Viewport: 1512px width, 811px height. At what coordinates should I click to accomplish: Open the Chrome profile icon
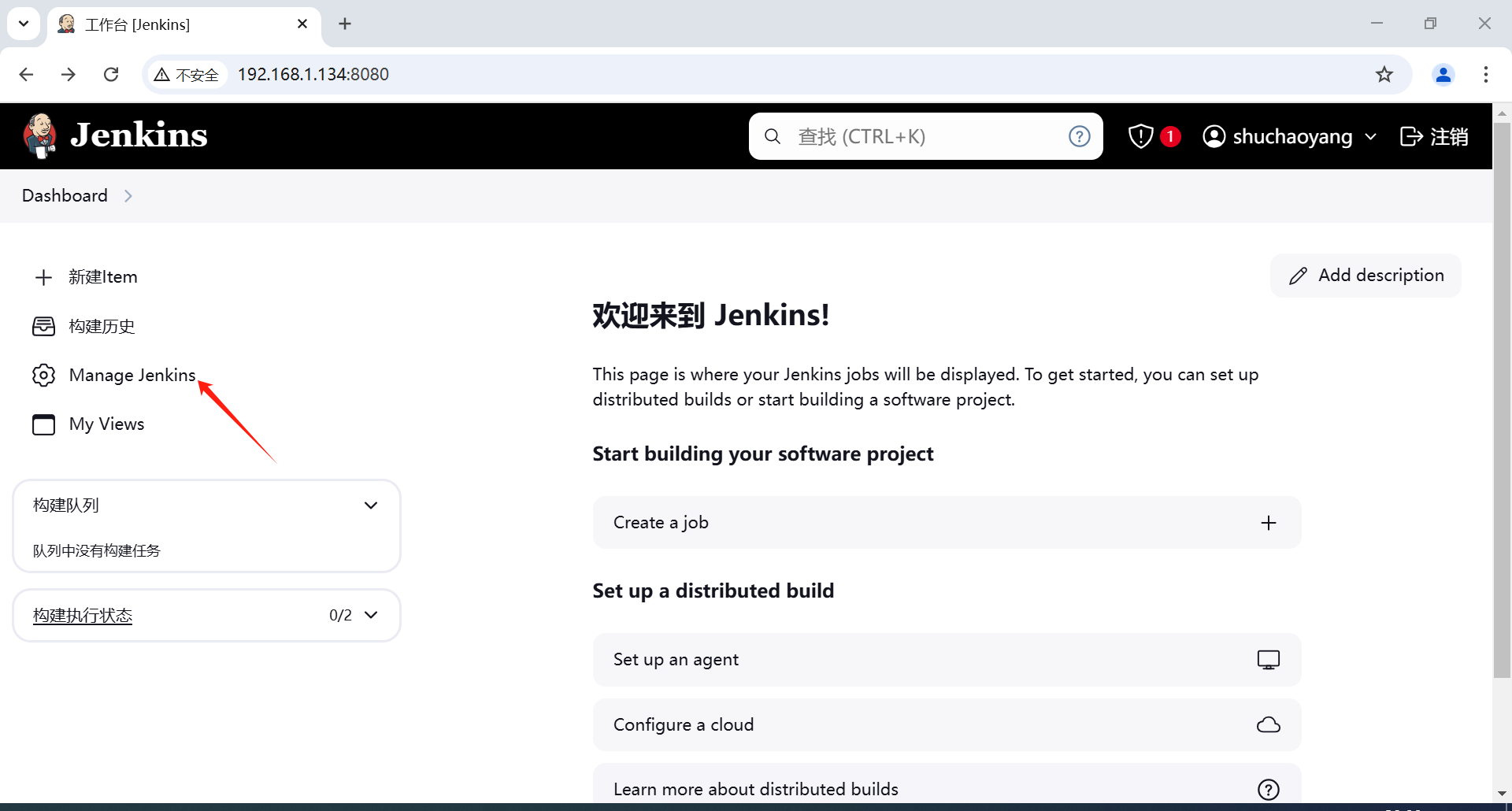(x=1443, y=74)
